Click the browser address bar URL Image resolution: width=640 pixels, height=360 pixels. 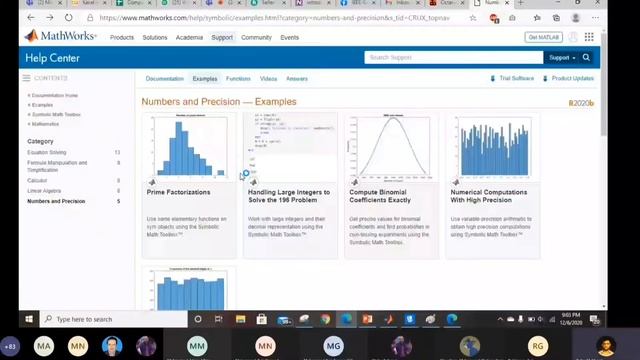pos(274,18)
